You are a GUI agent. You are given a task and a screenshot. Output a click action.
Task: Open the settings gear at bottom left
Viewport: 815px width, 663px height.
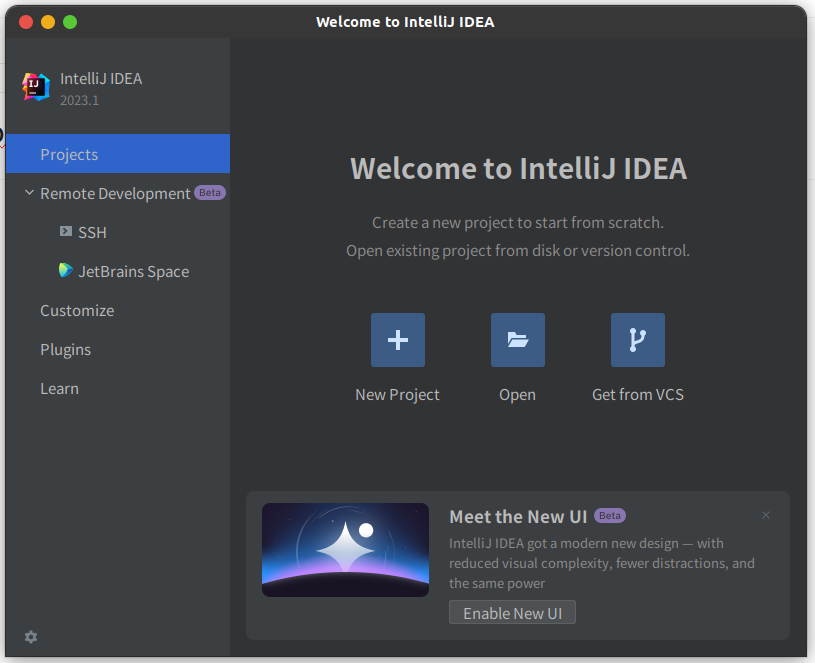pos(30,637)
